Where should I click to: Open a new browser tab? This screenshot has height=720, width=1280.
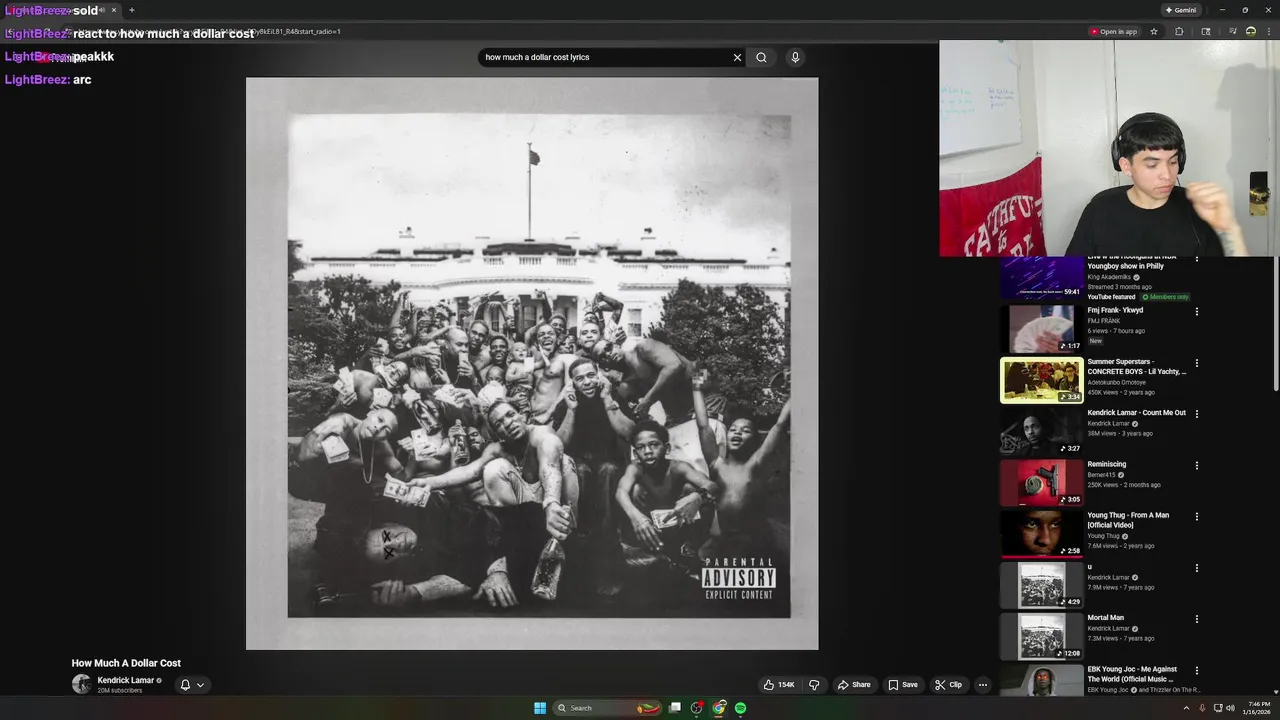tap(131, 10)
